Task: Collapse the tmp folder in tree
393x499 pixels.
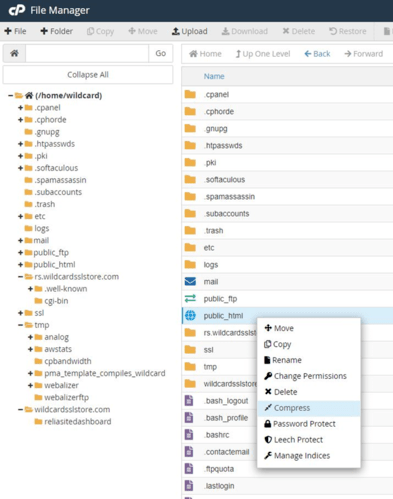Action: coord(20,325)
